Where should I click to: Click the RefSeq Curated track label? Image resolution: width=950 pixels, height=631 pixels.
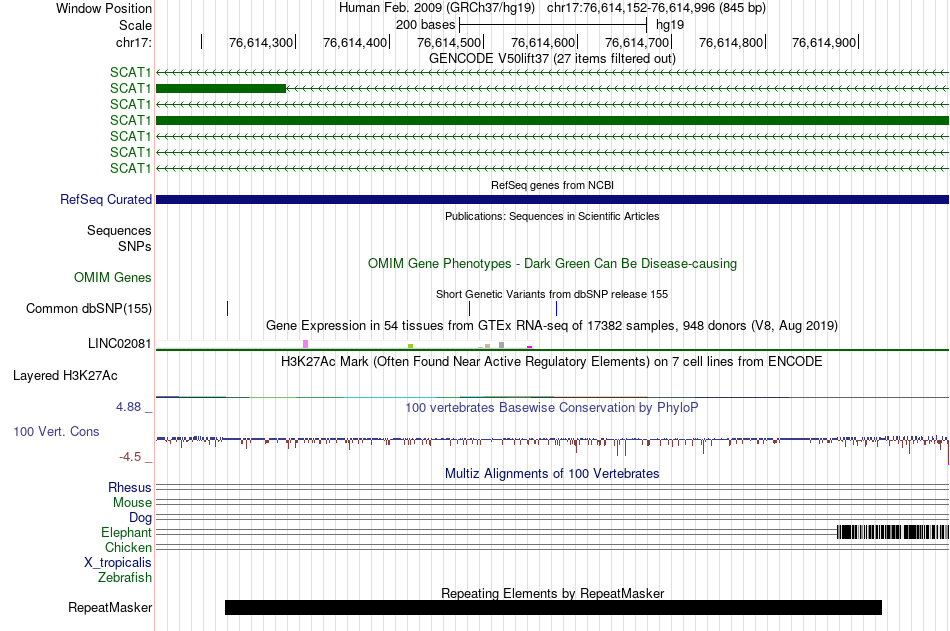tap(106, 199)
